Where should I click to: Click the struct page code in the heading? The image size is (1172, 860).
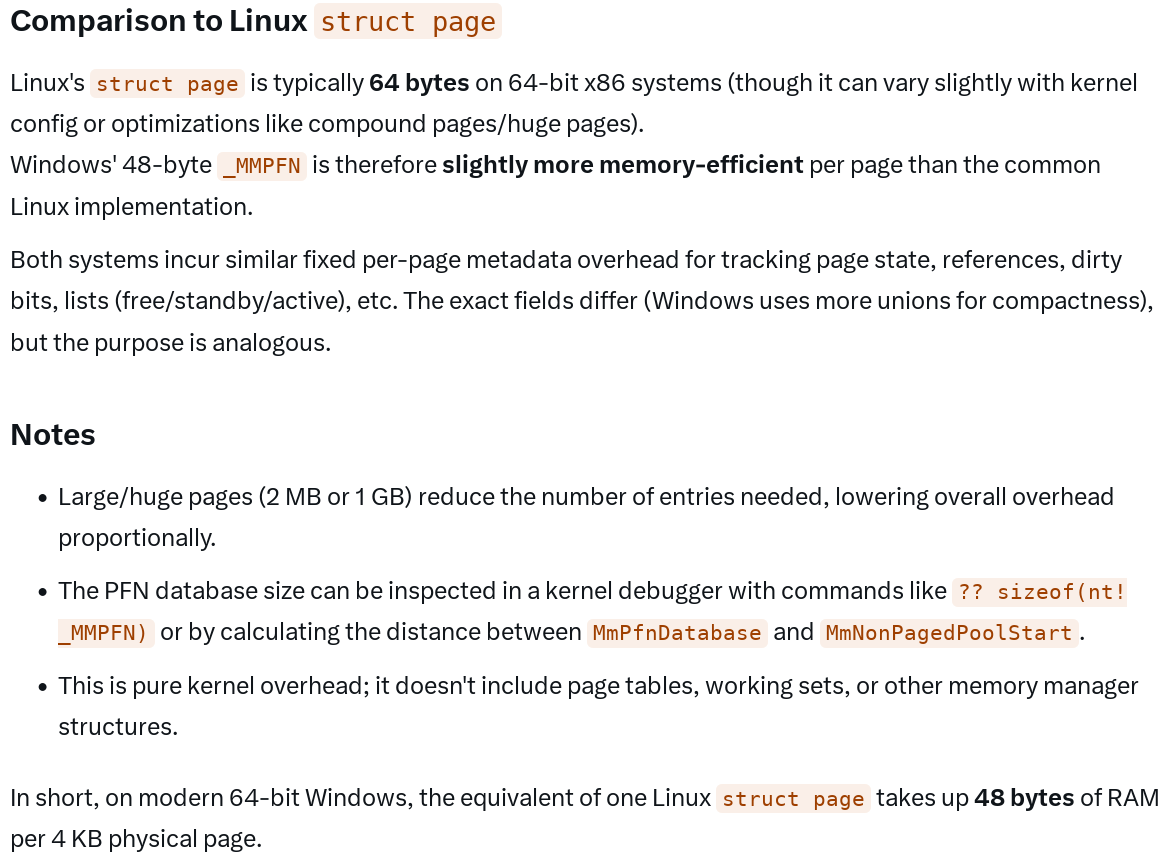(x=407, y=22)
